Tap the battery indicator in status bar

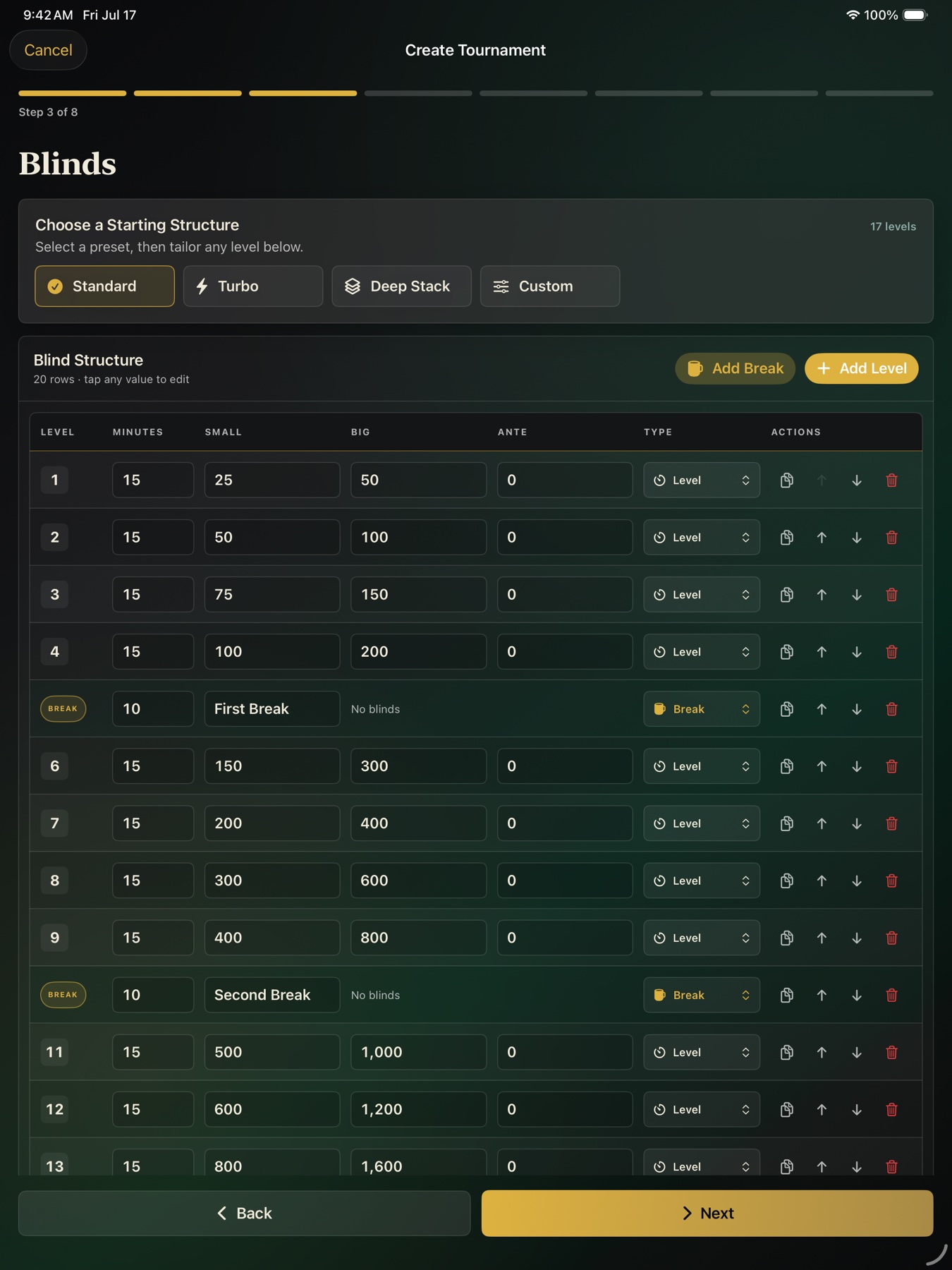pyautogui.click(x=915, y=15)
